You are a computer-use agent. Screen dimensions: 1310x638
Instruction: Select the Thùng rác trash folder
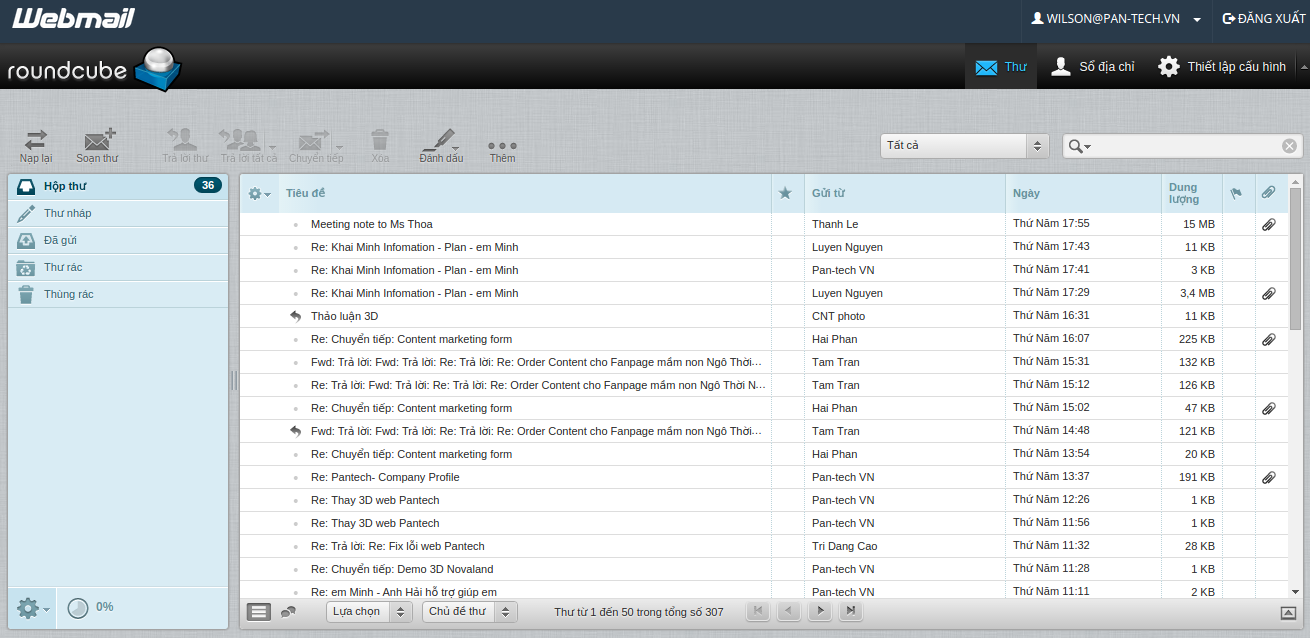pos(118,294)
